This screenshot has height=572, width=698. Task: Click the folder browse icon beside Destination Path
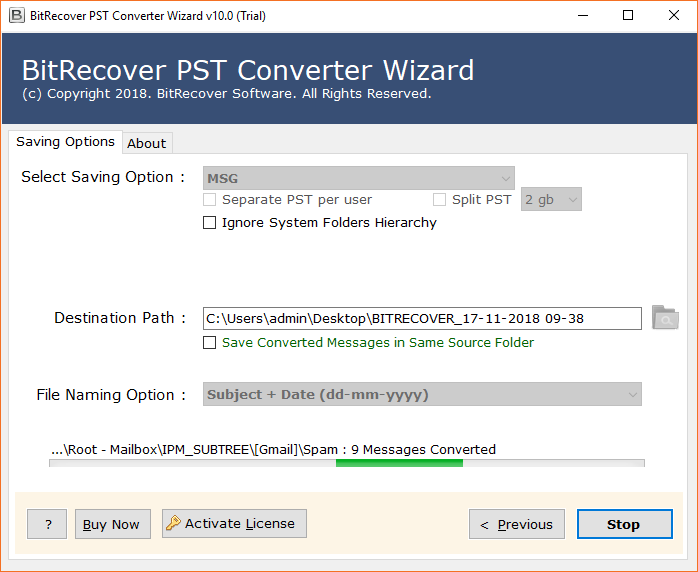tap(665, 318)
